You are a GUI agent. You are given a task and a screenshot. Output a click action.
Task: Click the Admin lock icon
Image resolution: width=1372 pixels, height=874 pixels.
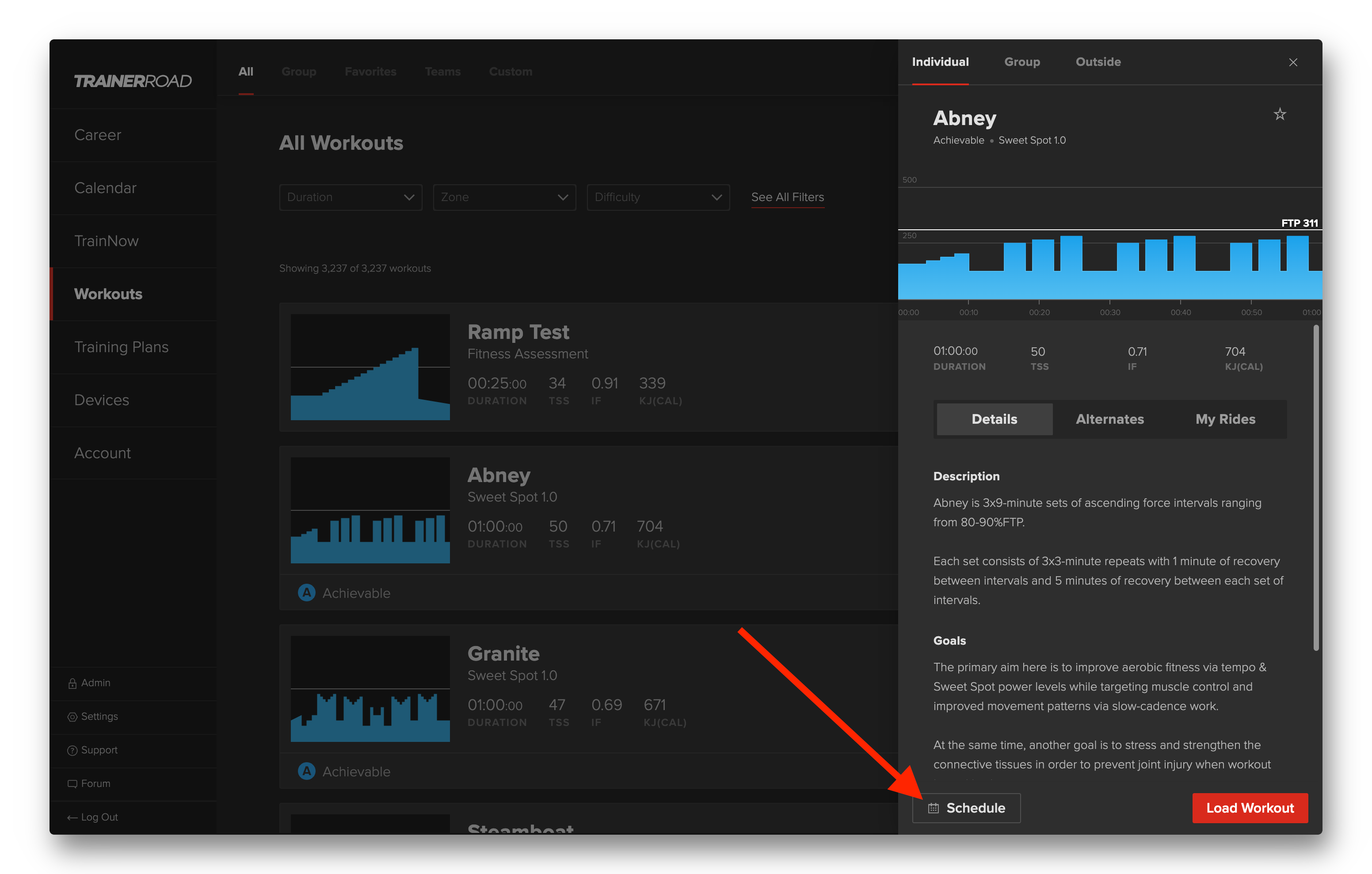72,683
